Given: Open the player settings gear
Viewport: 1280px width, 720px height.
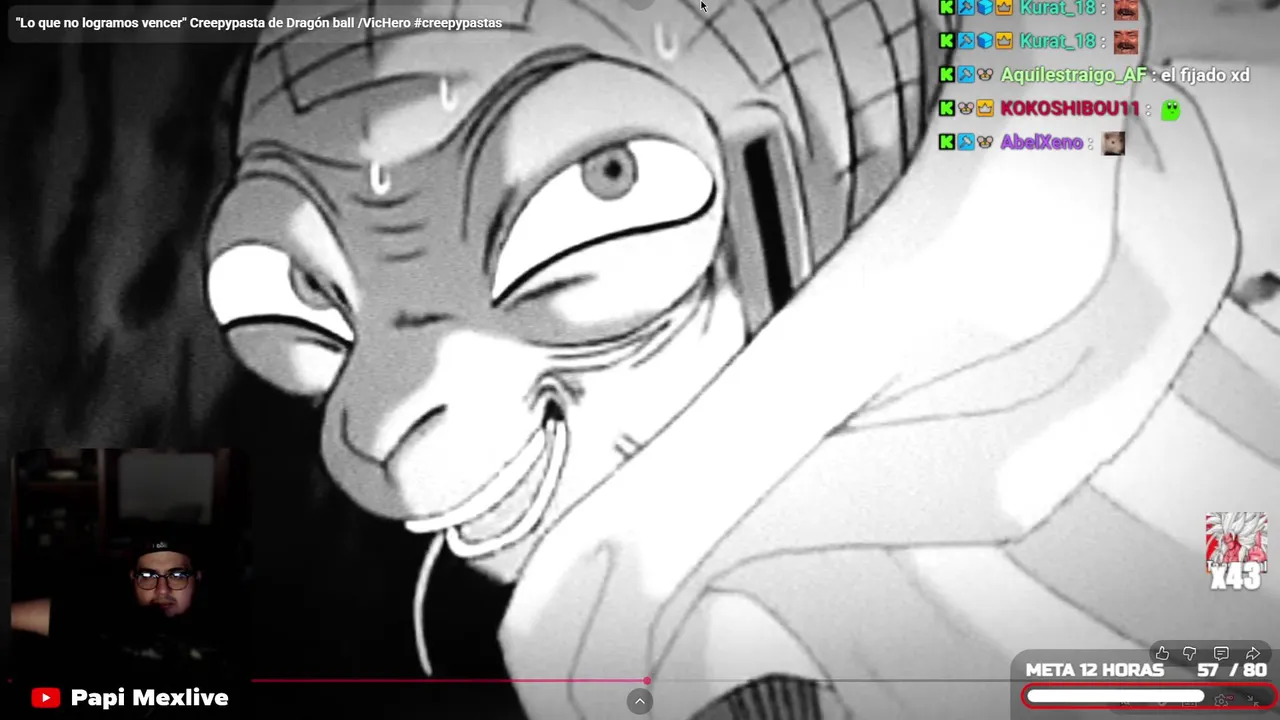Looking at the screenshot, I should [x=1221, y=700].
